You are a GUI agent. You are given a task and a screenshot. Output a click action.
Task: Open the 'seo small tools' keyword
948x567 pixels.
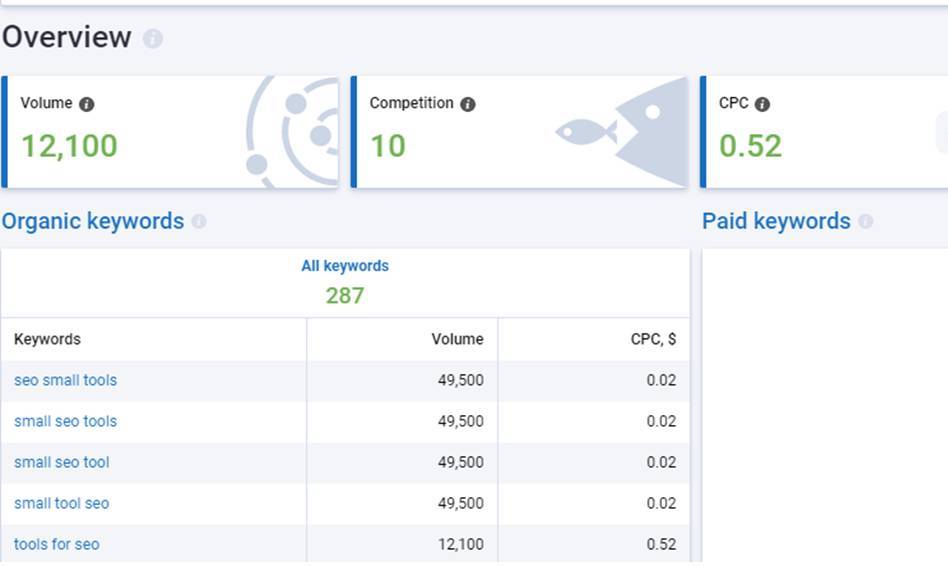click(65, 380)
